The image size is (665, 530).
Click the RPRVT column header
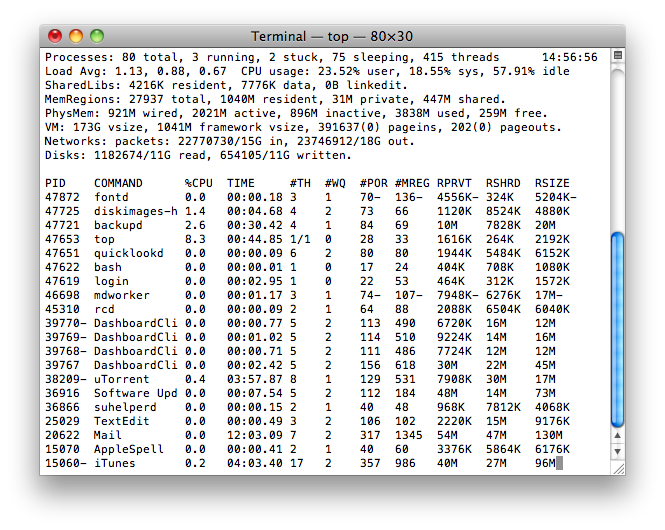(x=454, y=183)
